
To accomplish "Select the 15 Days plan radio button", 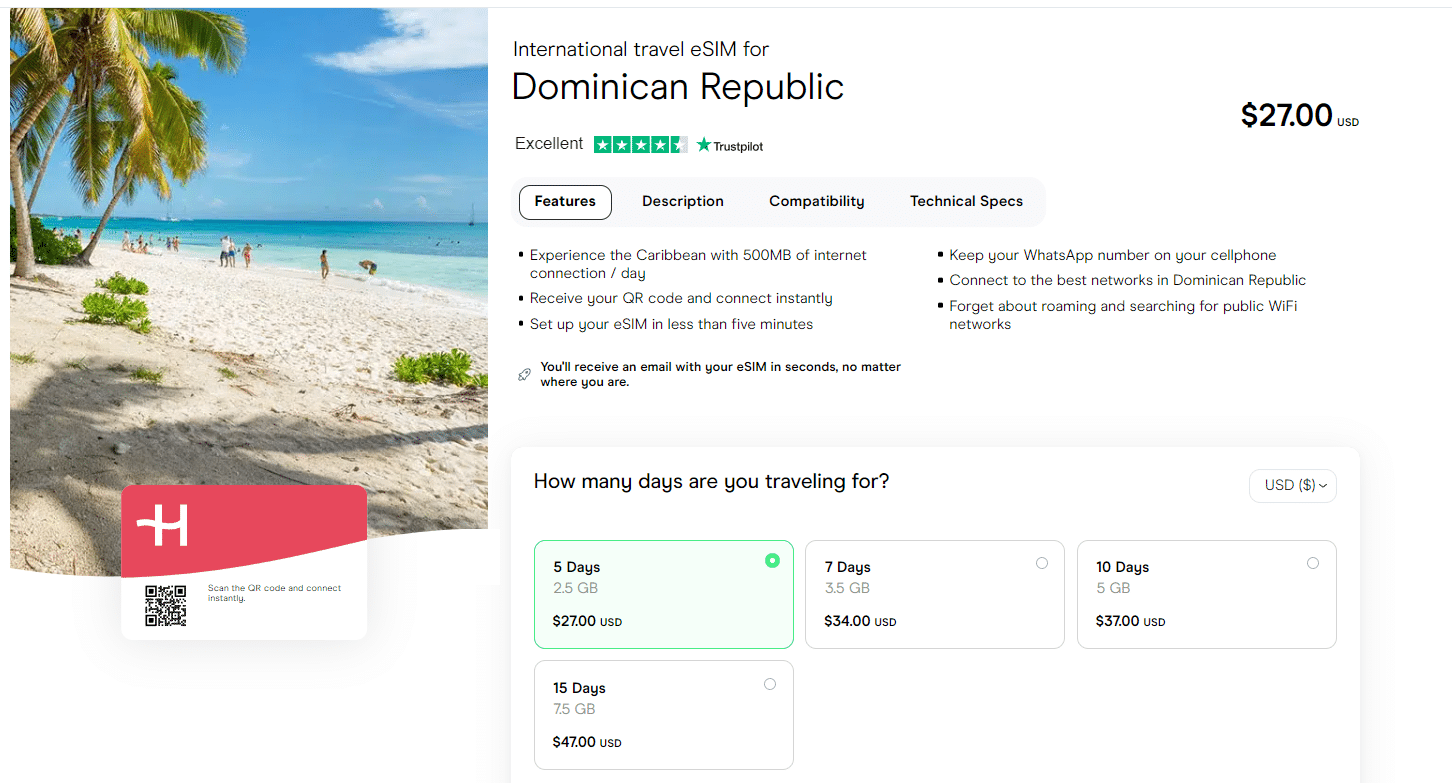I will pyautogui.click(x=770, y=684).
